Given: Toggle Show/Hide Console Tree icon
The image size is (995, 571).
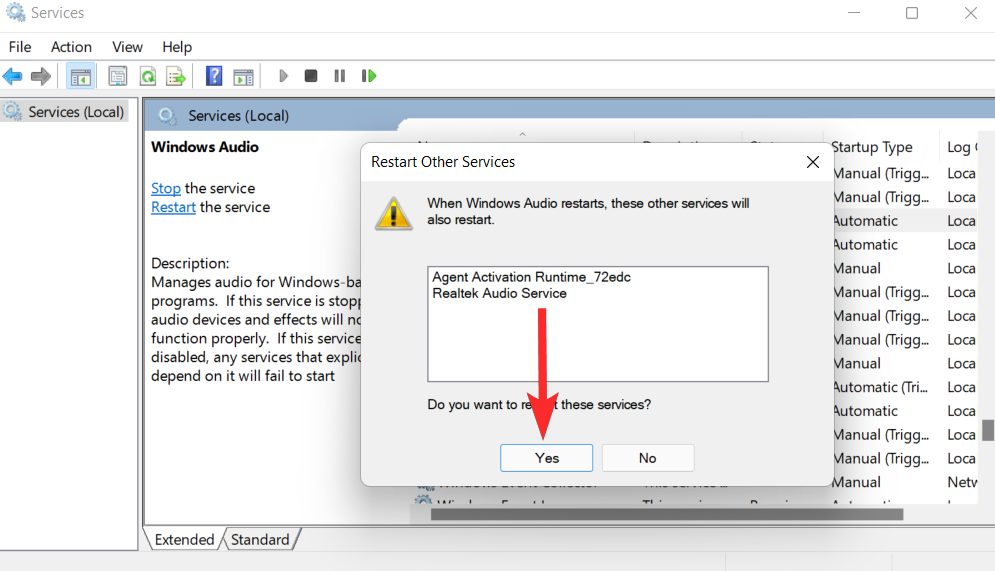Looking at the screenshot, I should [81, 77].
